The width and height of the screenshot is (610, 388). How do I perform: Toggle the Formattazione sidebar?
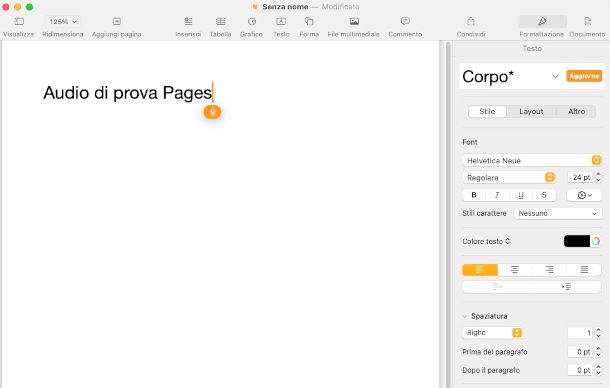pyautogui.click(x=542, y=22)
